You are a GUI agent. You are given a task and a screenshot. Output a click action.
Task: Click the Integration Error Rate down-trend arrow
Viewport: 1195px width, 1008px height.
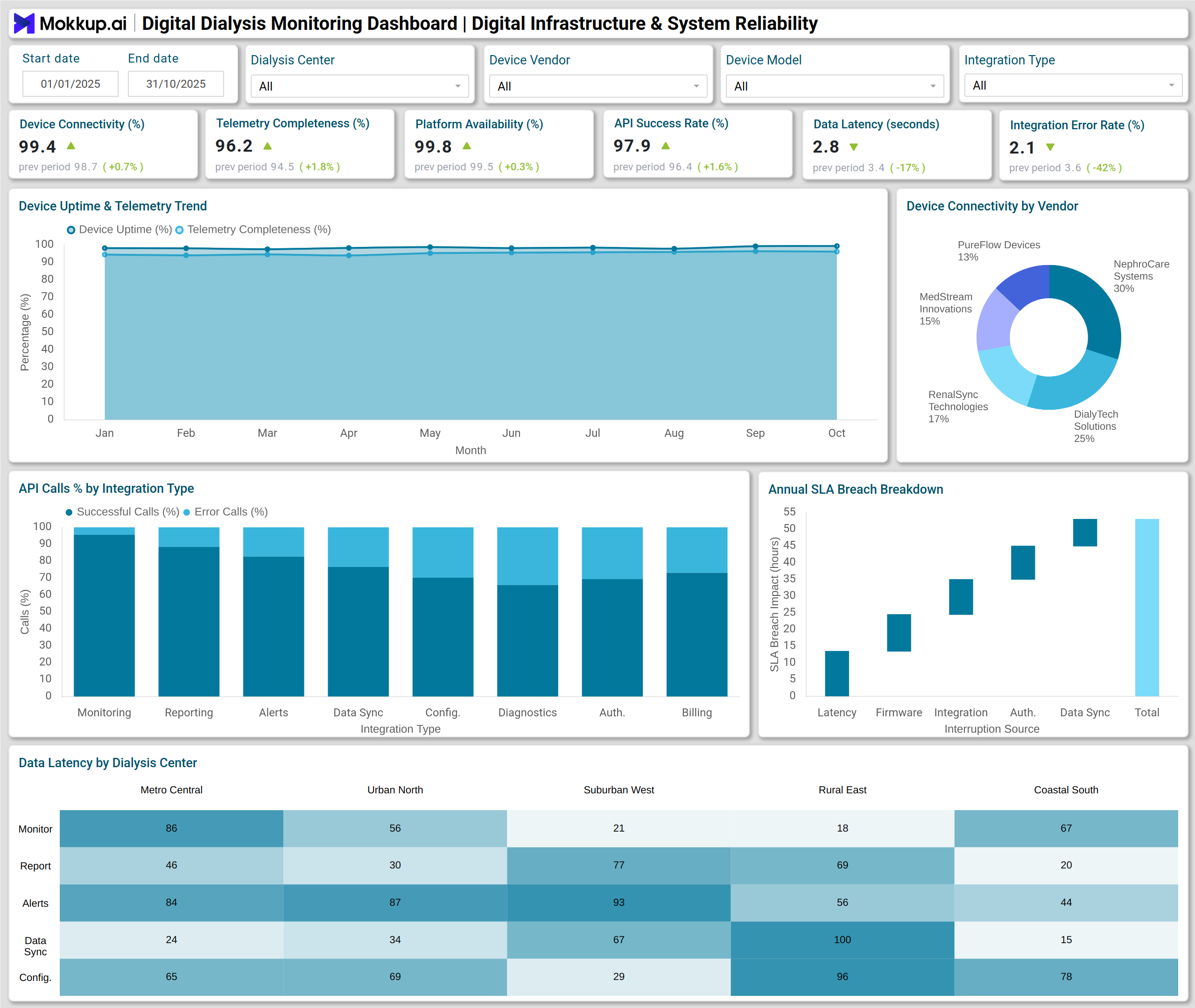tap(1050, 147)
